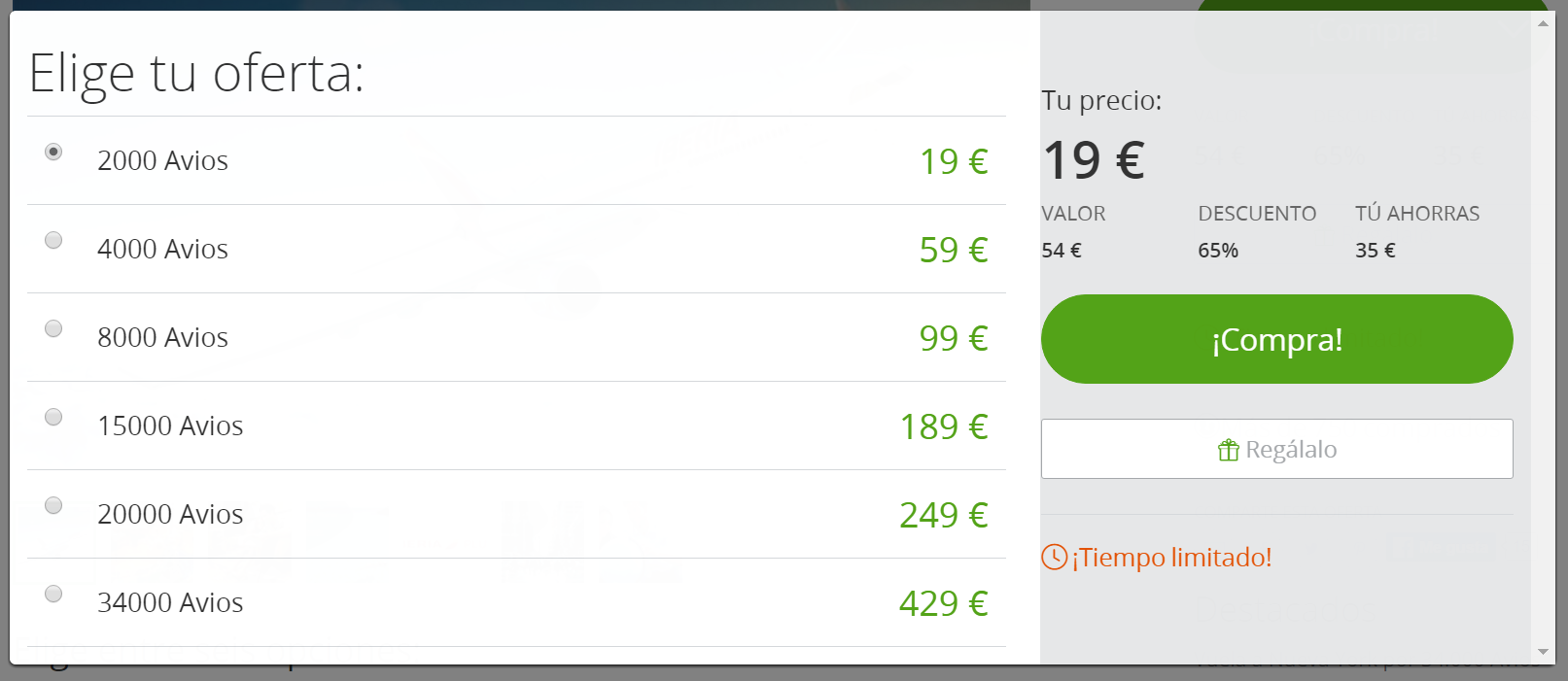Image resolution: width=1568 pixels, height=681 pixels.
Task: Choose the 8000 Avios radio option
Action: tap(53, 328)
